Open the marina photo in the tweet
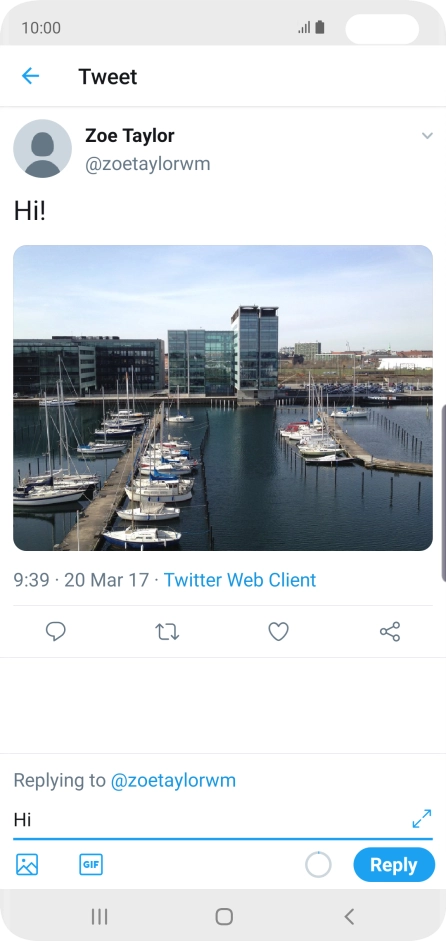The height and width of the screenshot is (941, 446). tap(223, 398)
